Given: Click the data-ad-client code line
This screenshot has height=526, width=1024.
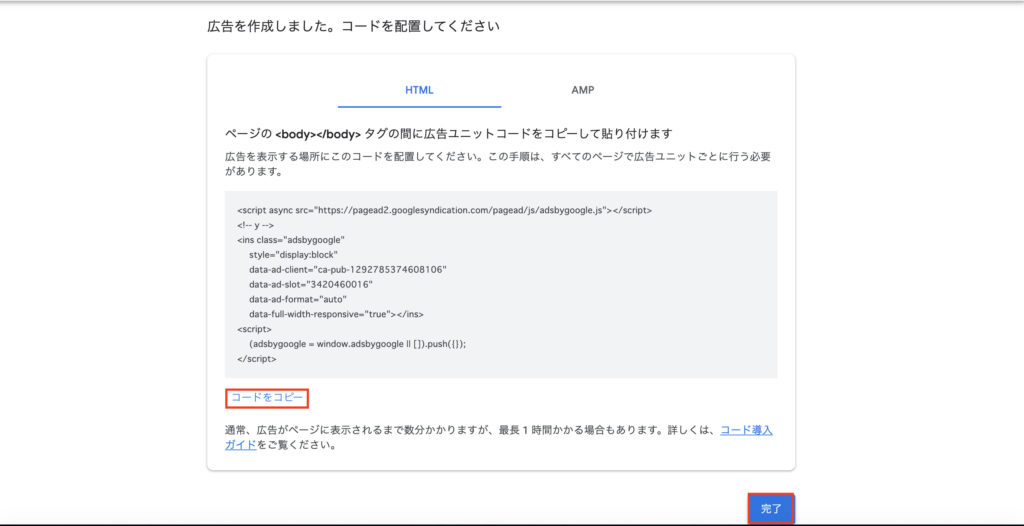Looking at the screenshot, I should (347, 269).
